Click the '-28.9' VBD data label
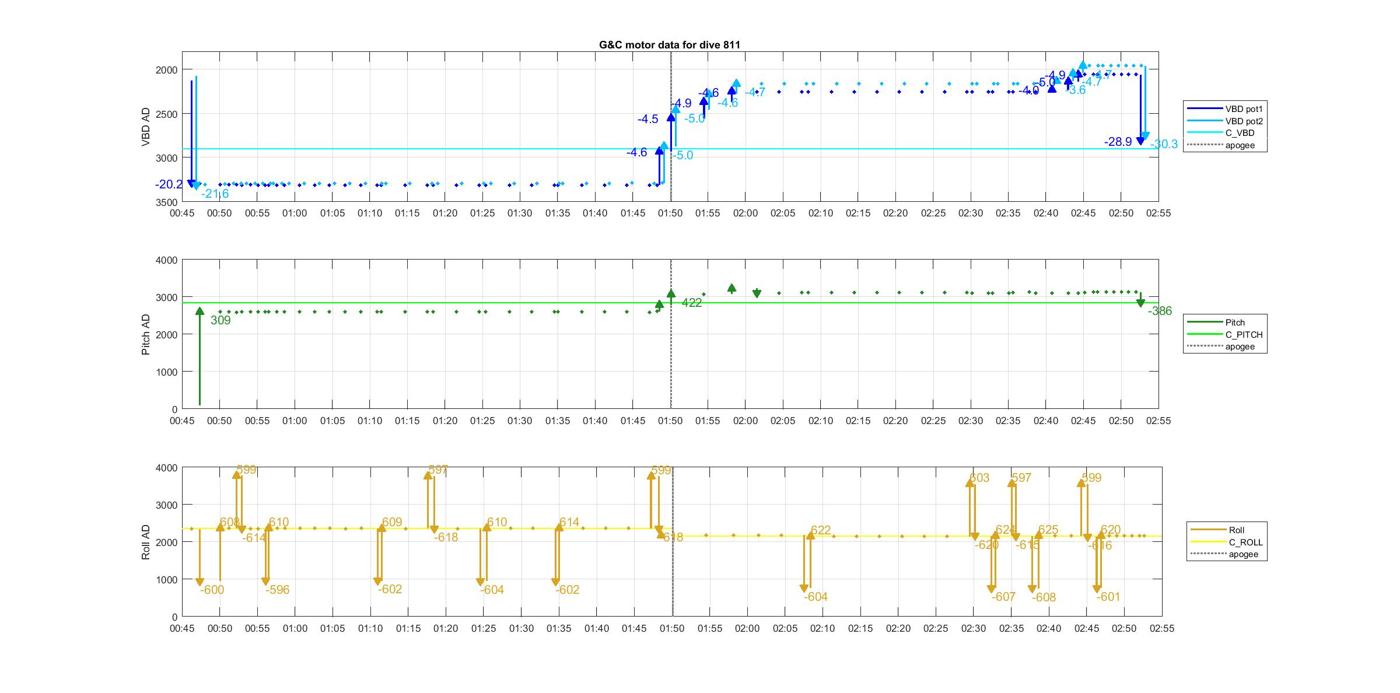Viewport: 1400px width, 693px height. (x=1118, y=142)
